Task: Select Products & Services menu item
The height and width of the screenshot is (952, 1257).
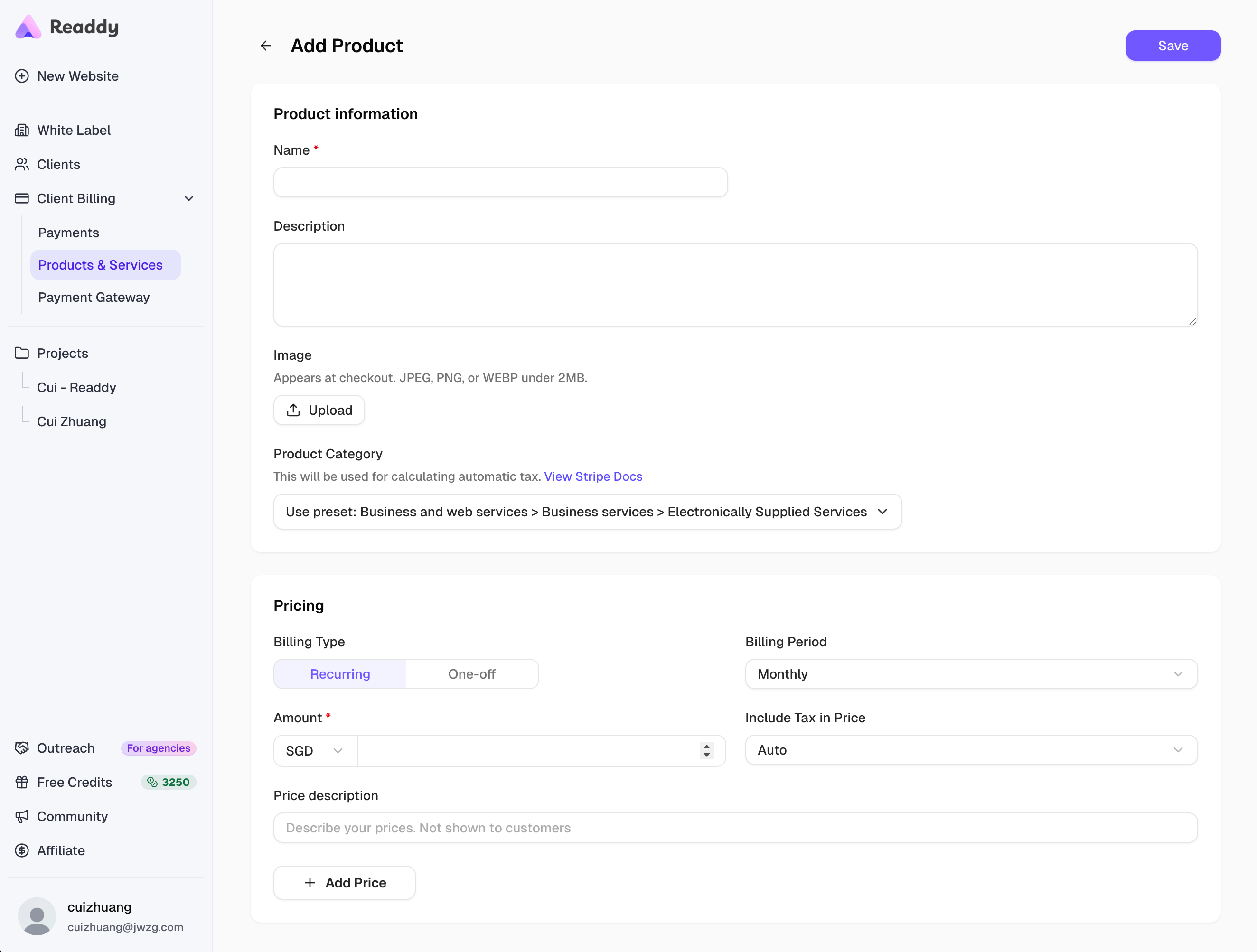Action: [x=106, y=265]
